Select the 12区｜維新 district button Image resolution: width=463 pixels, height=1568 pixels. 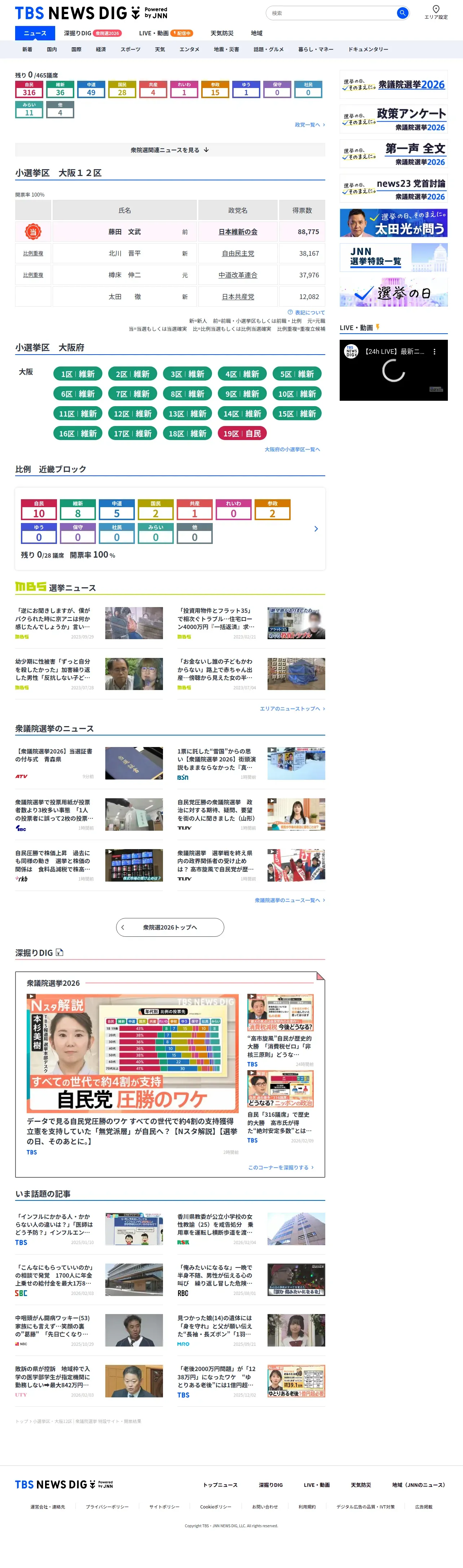[133, 414]
